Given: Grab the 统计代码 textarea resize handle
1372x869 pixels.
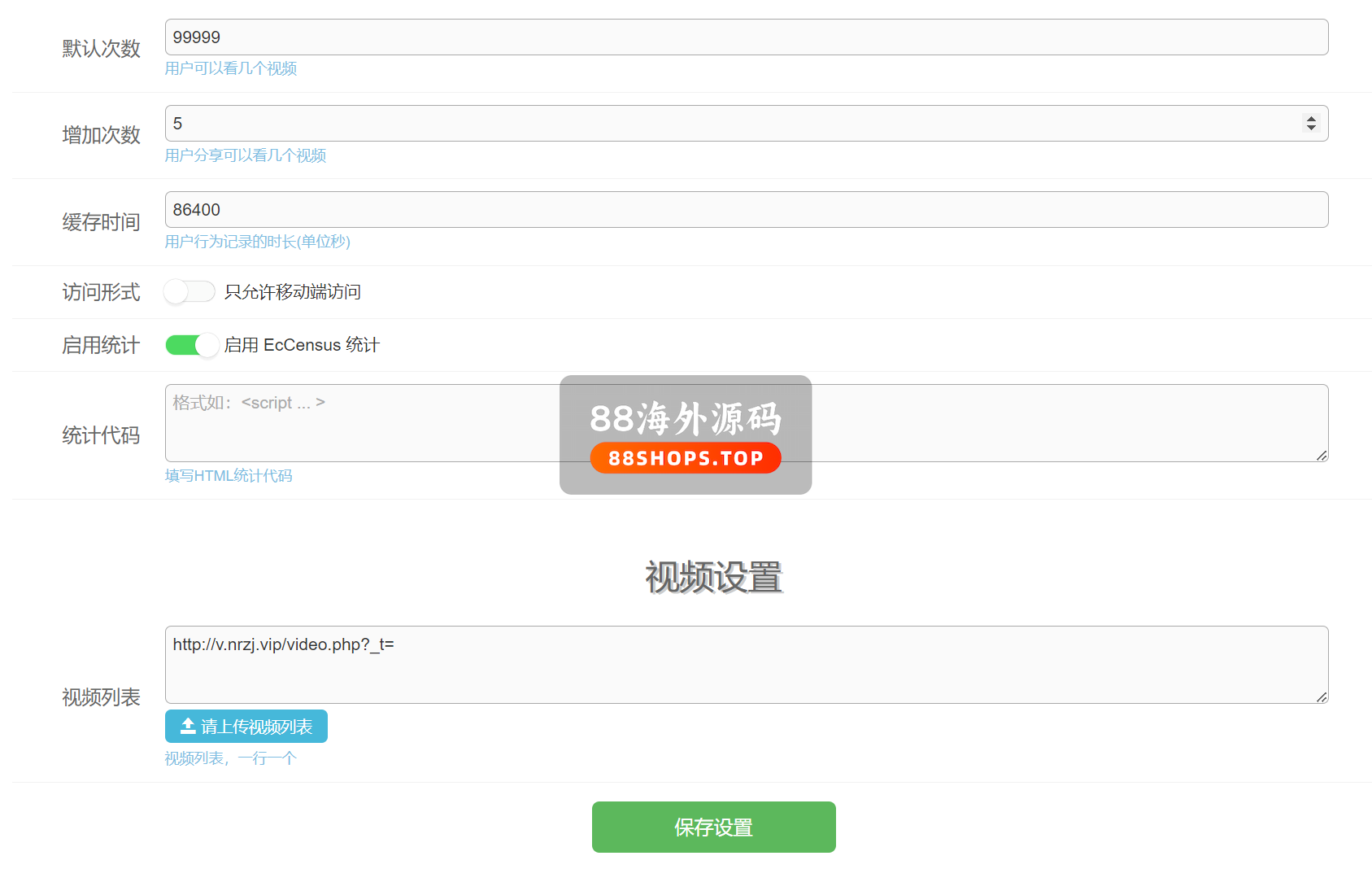Looking at the screenshot, I should click(1322, 456).
